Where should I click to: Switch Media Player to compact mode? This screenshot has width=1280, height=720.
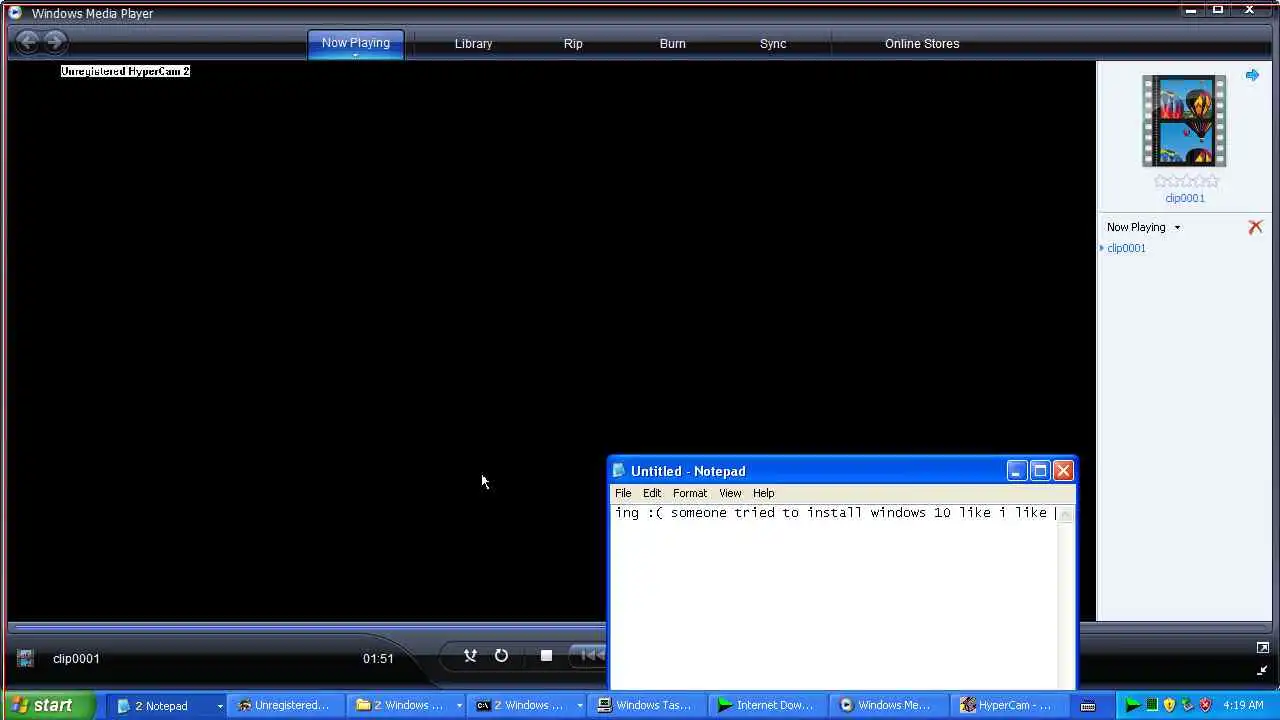[x=1262, y=671]
